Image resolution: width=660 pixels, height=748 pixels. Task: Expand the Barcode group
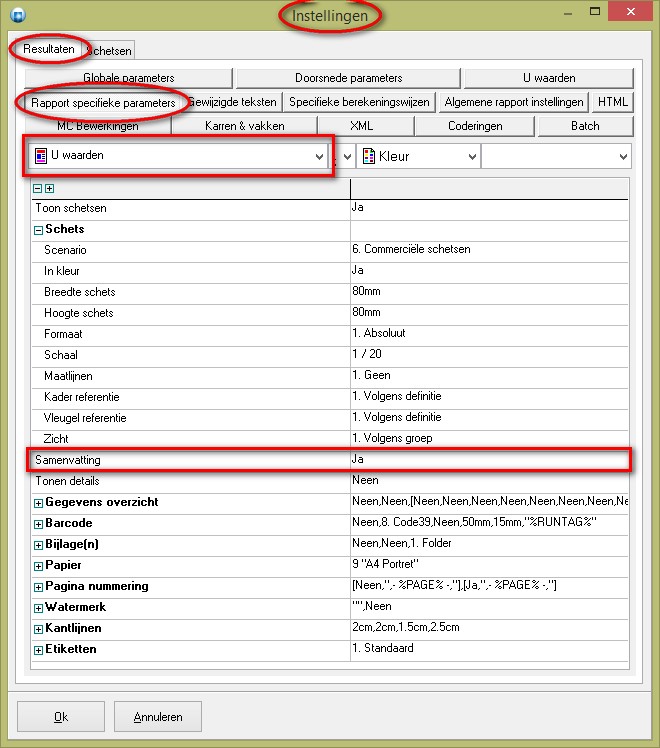38,524
